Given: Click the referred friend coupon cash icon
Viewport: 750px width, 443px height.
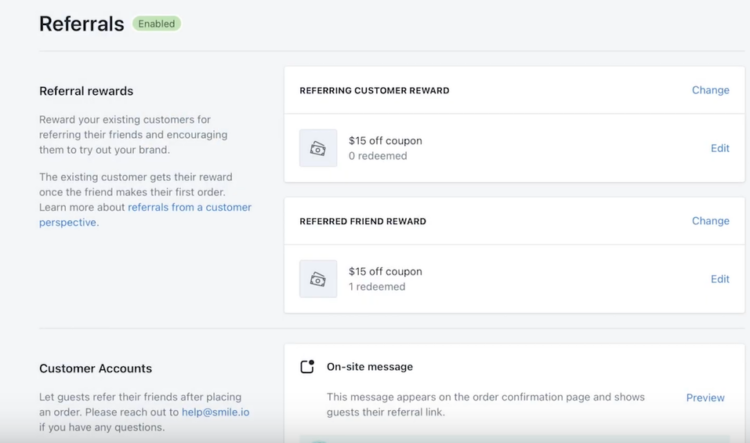Looking at the screenshot, I should coord(318,279).
